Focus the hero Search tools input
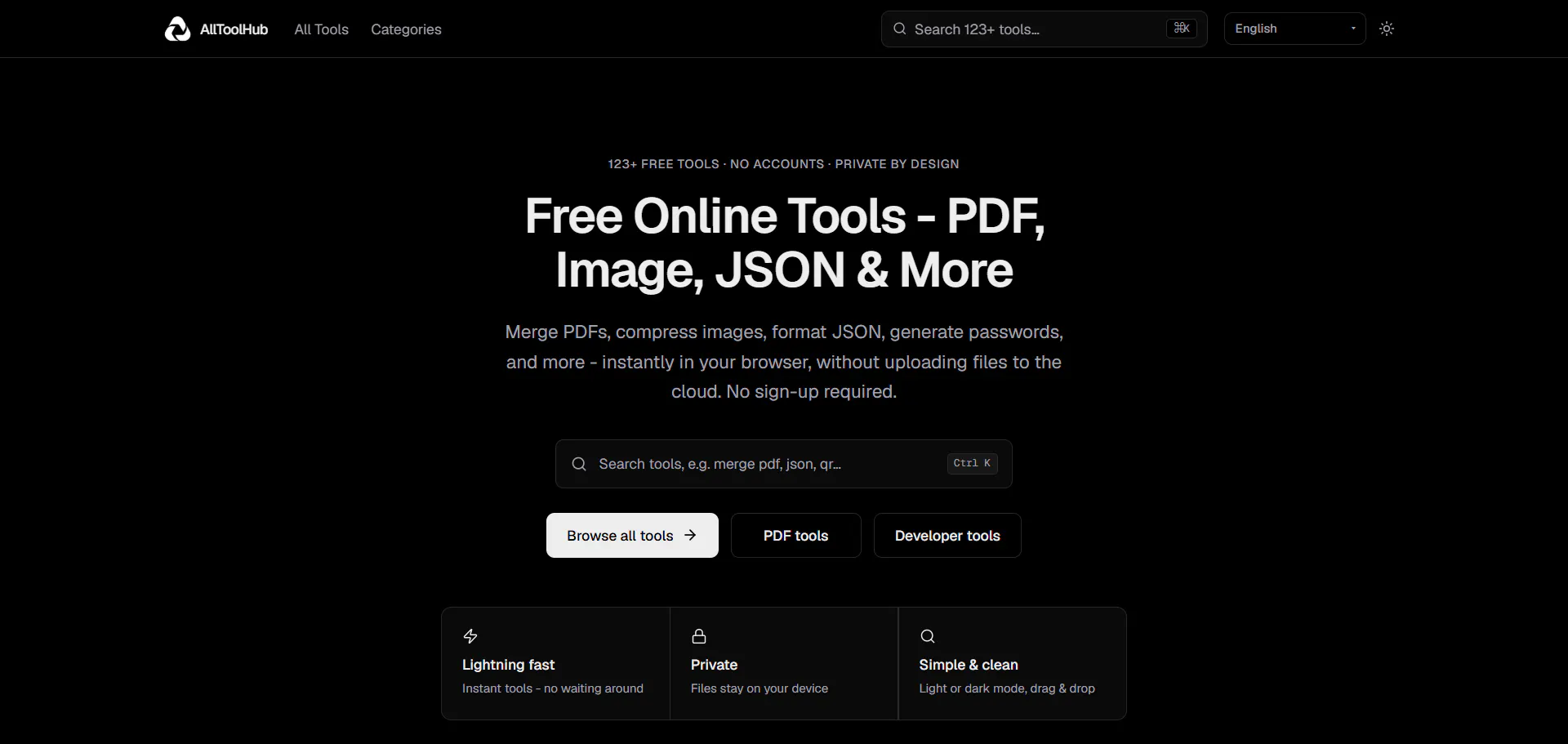Image resolution: width=1568 pixels, height=744 pixels. click(x=783, y=464)
